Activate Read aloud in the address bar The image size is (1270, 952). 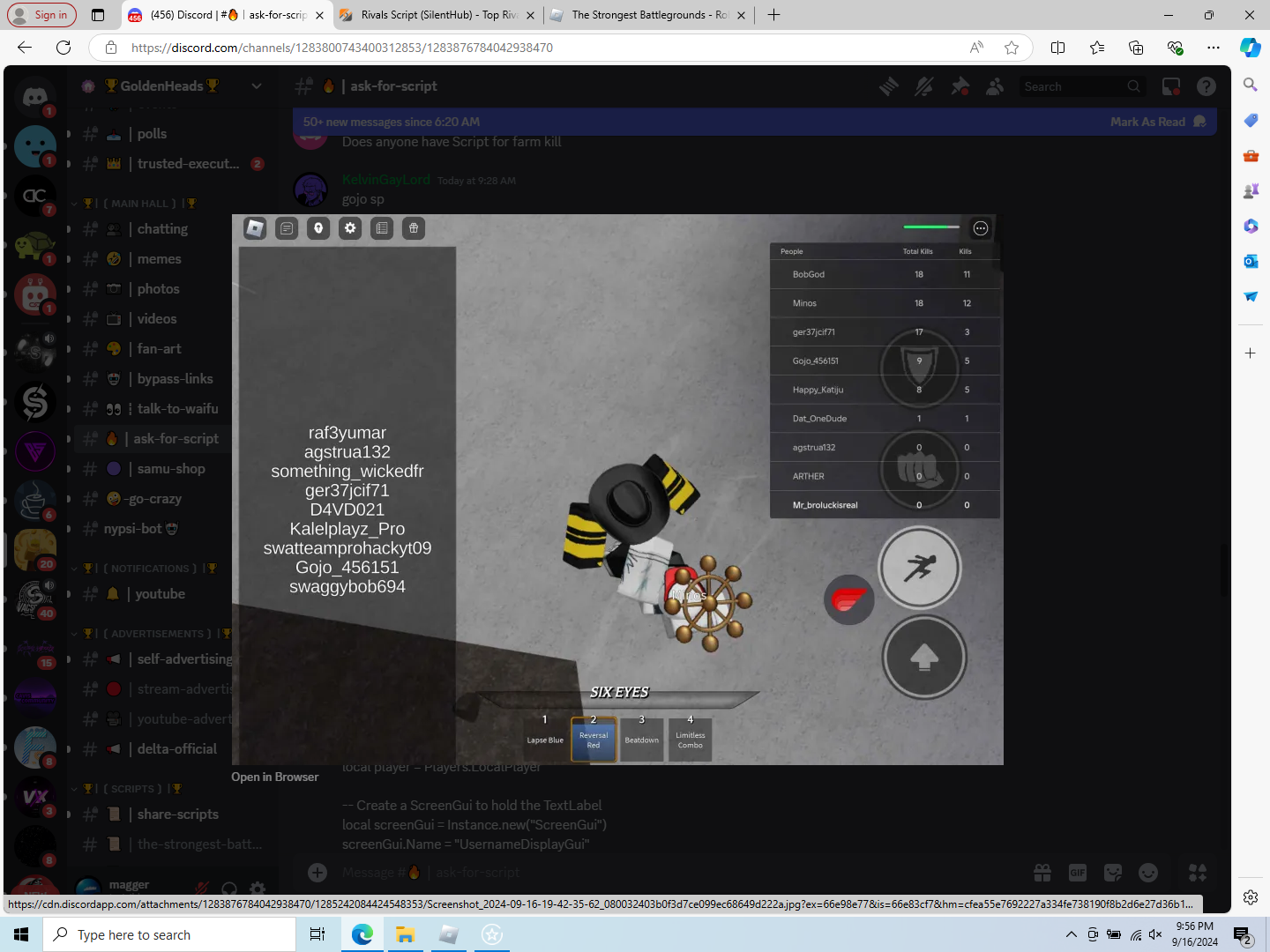coord(976,48)
